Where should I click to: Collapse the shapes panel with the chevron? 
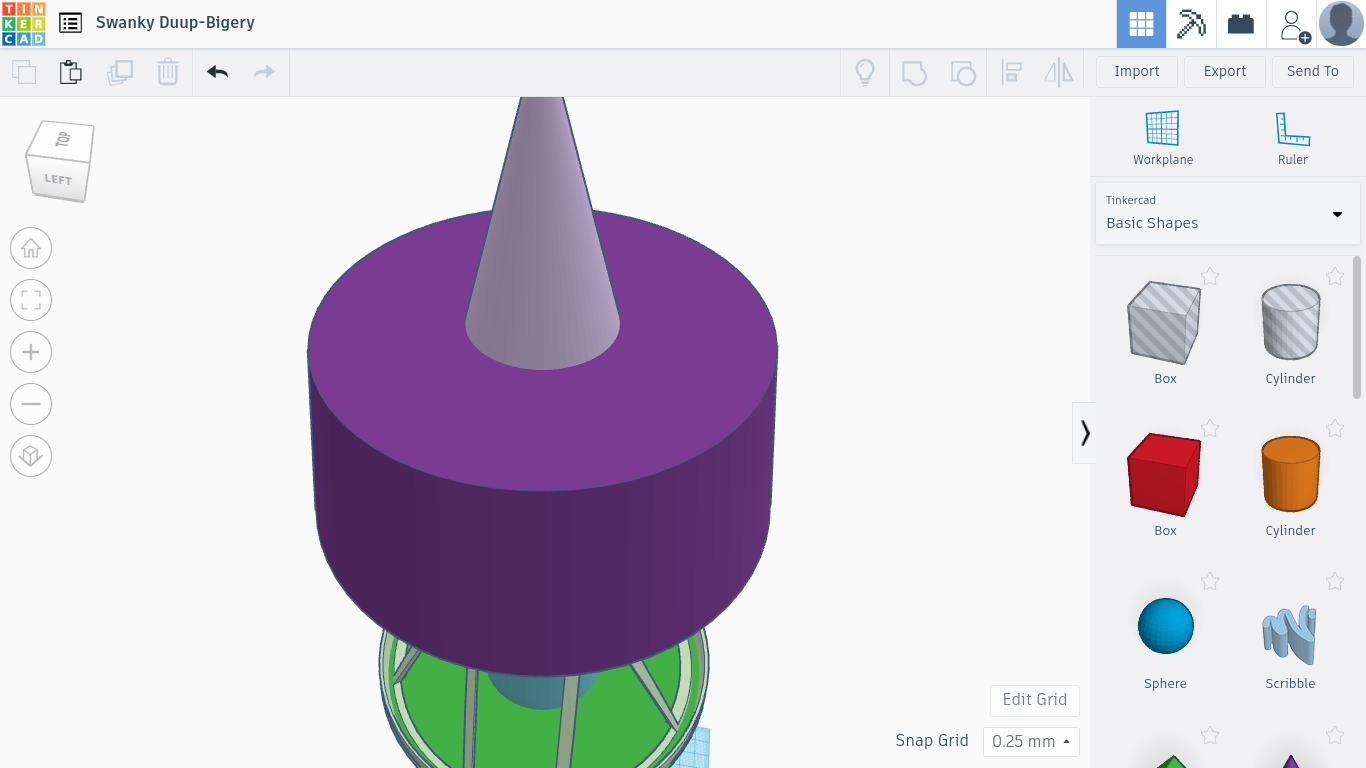tap(1084, 432)
